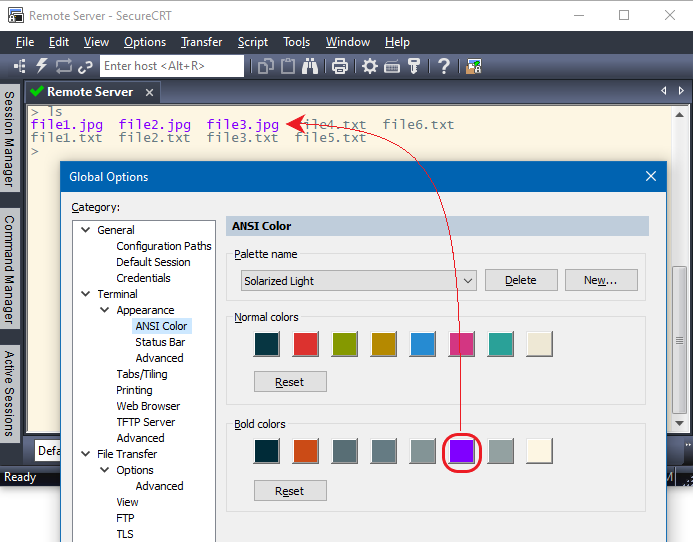The height and width of the screenshot is (542, 693).
Task: Select Printing in category tree
Action: coord(134,390)
